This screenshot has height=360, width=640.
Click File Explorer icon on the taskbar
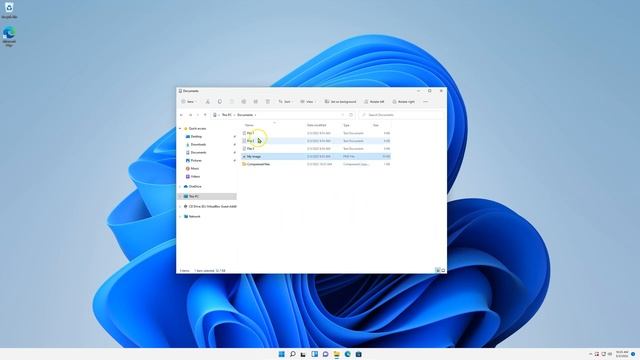[x=336, y=354]
